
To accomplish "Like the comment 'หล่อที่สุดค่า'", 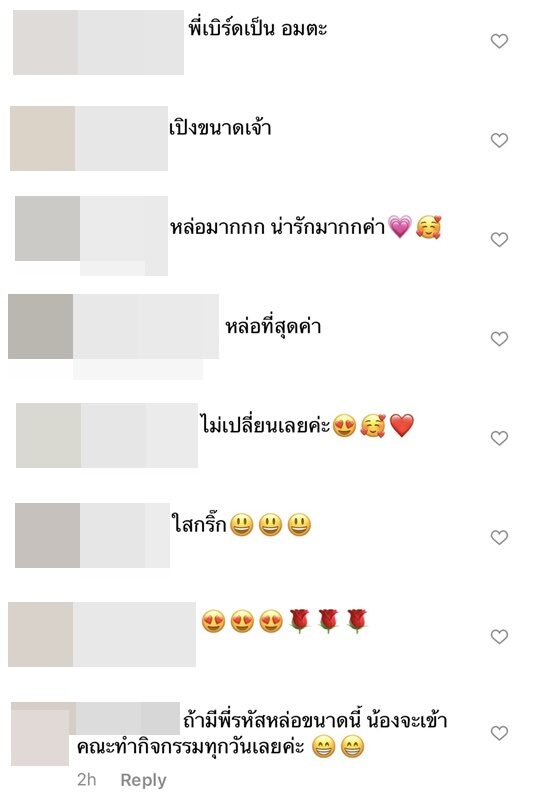I will click(x=499, y=339).
